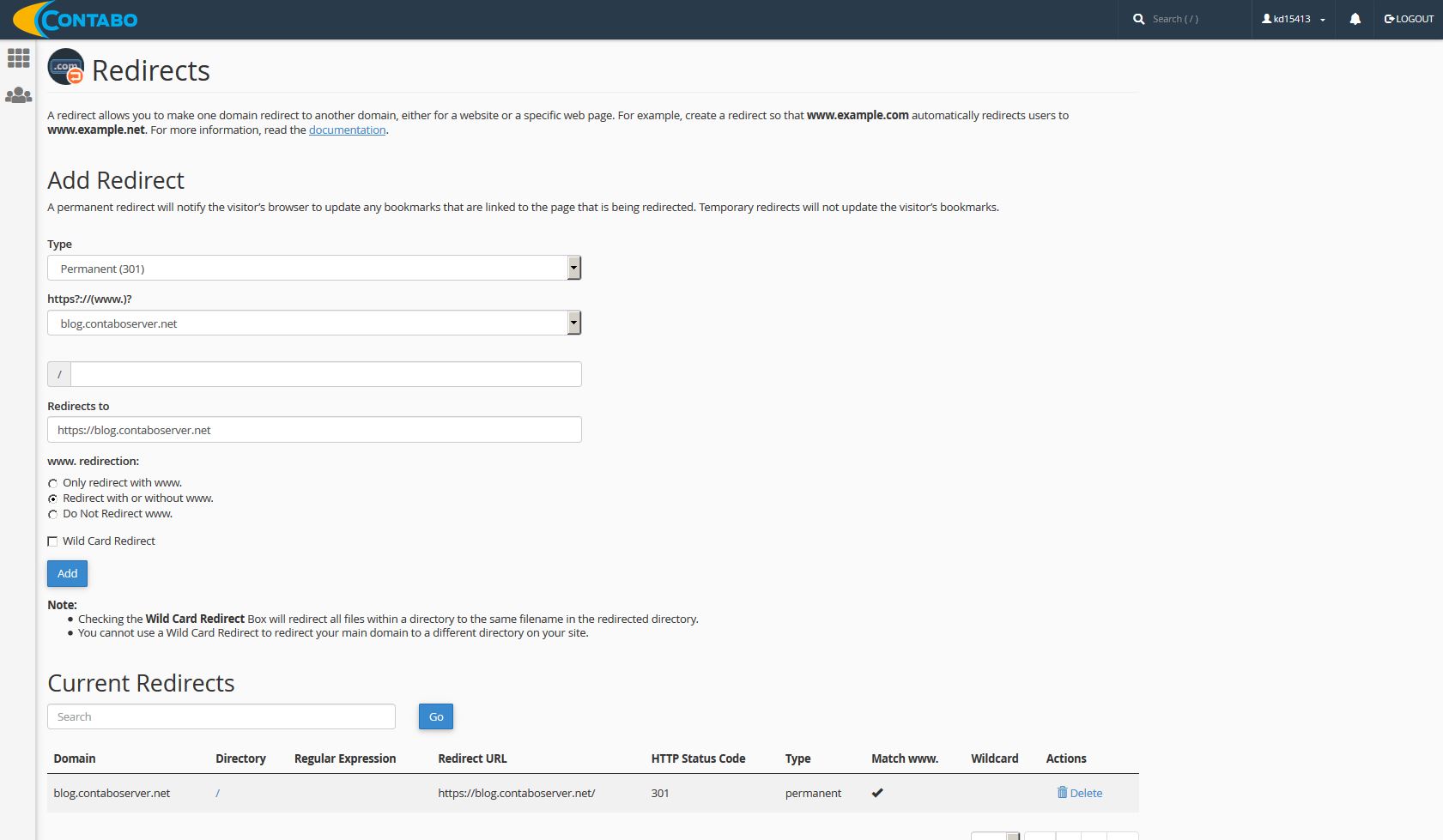This screenshot has width=1443, height=840.
Task: Click https://blog.contaboserver.net/ redirect URL cell
Action: 516,793
